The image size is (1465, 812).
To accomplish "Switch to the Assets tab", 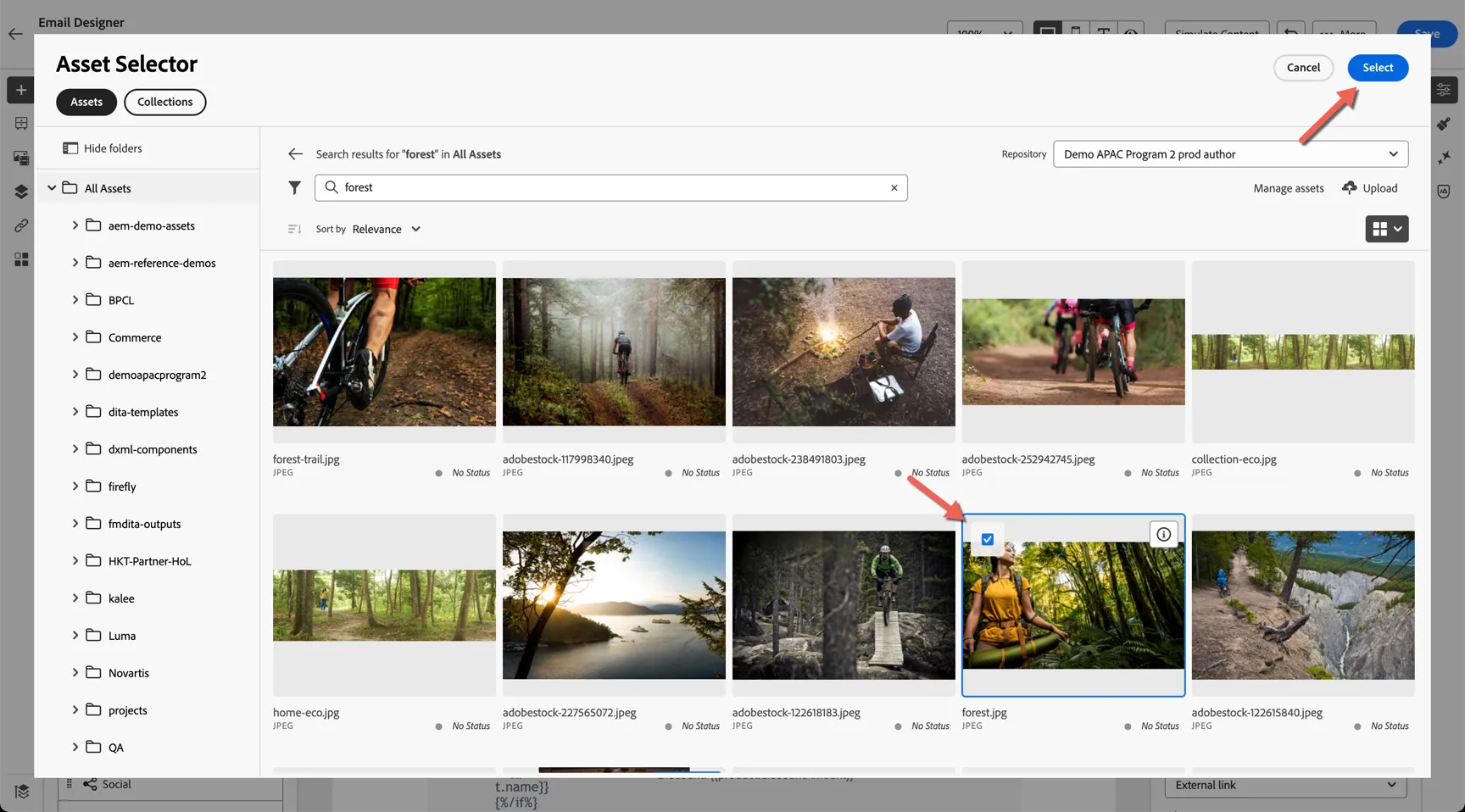I will 86,102.
